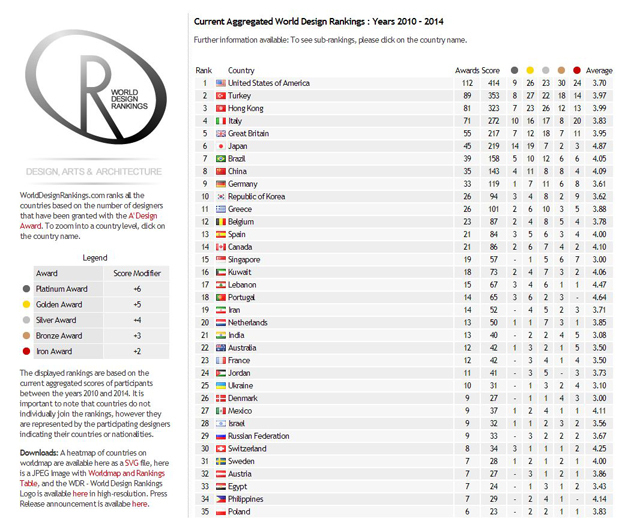Click Turkey's score value 353
The width and height of the screenshot is (640, 518).
coord(494,96)
